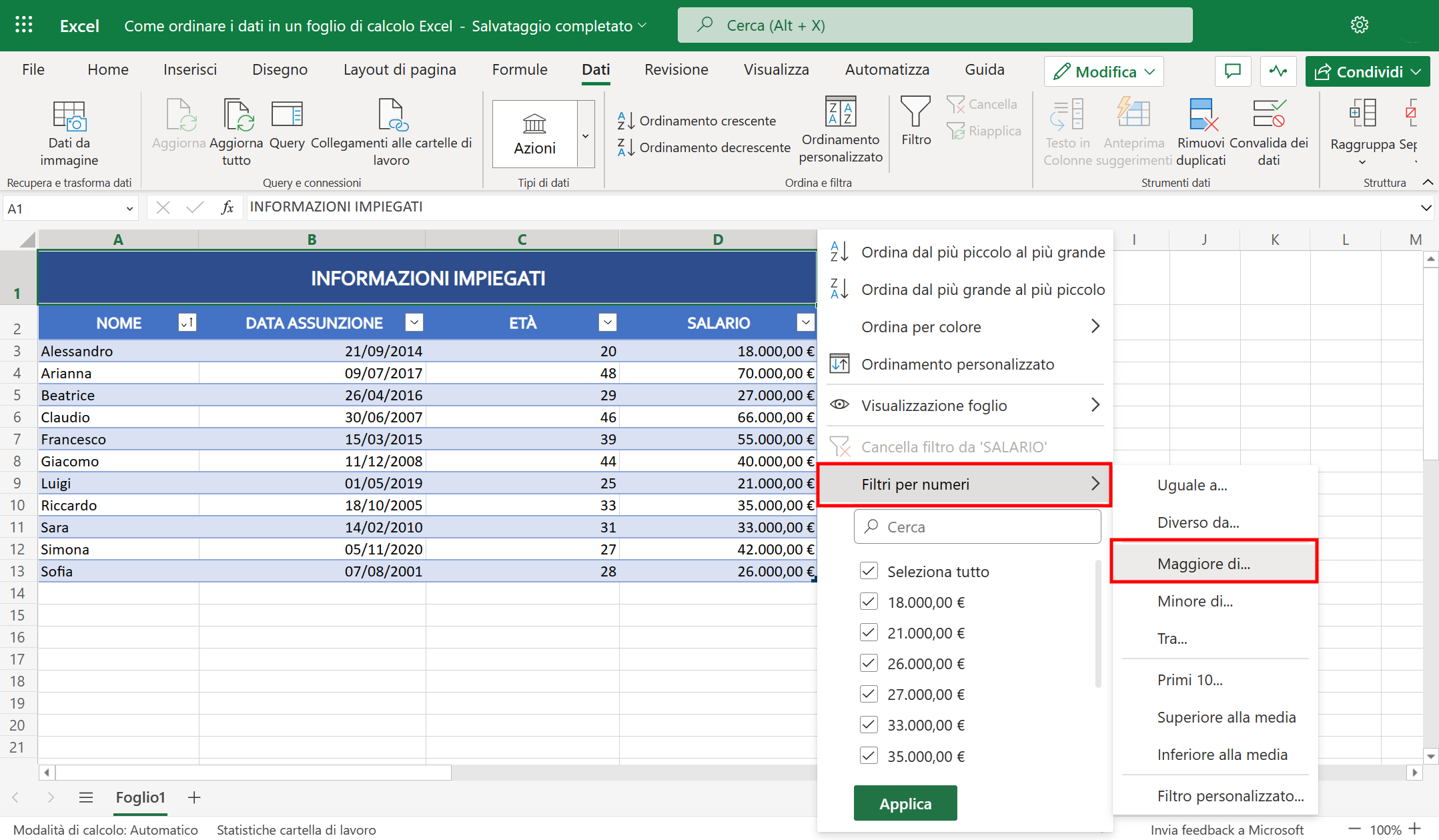Uncheck Seleziona tutto in the filter list
The image size is (1439, 840).
[869, 571]
